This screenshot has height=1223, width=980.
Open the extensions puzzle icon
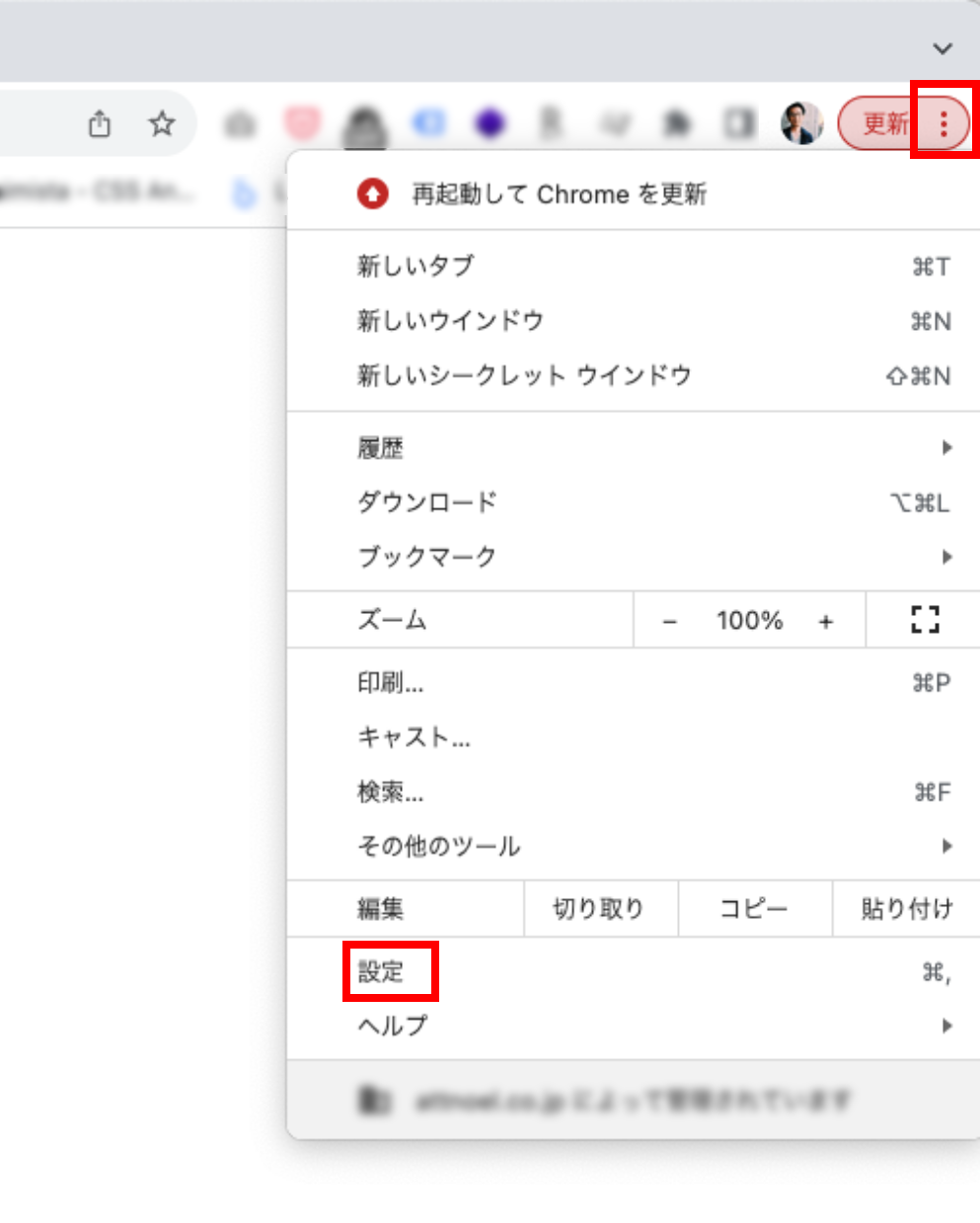677,123
